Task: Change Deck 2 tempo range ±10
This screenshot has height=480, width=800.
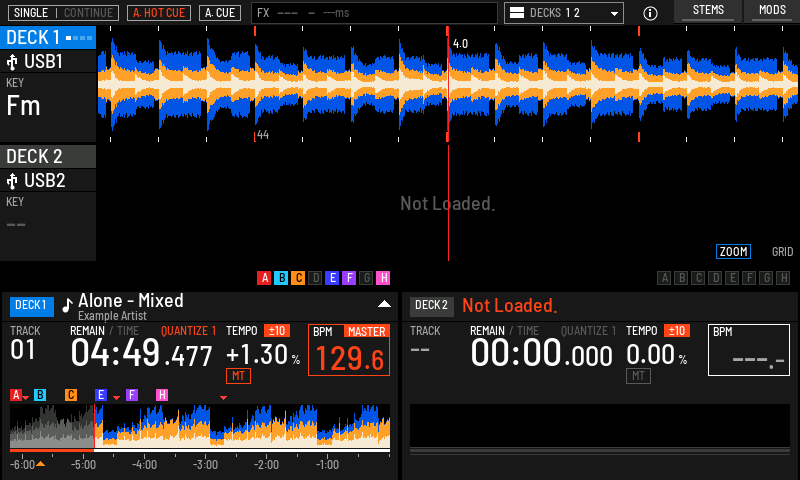Action: pos(677,331)
